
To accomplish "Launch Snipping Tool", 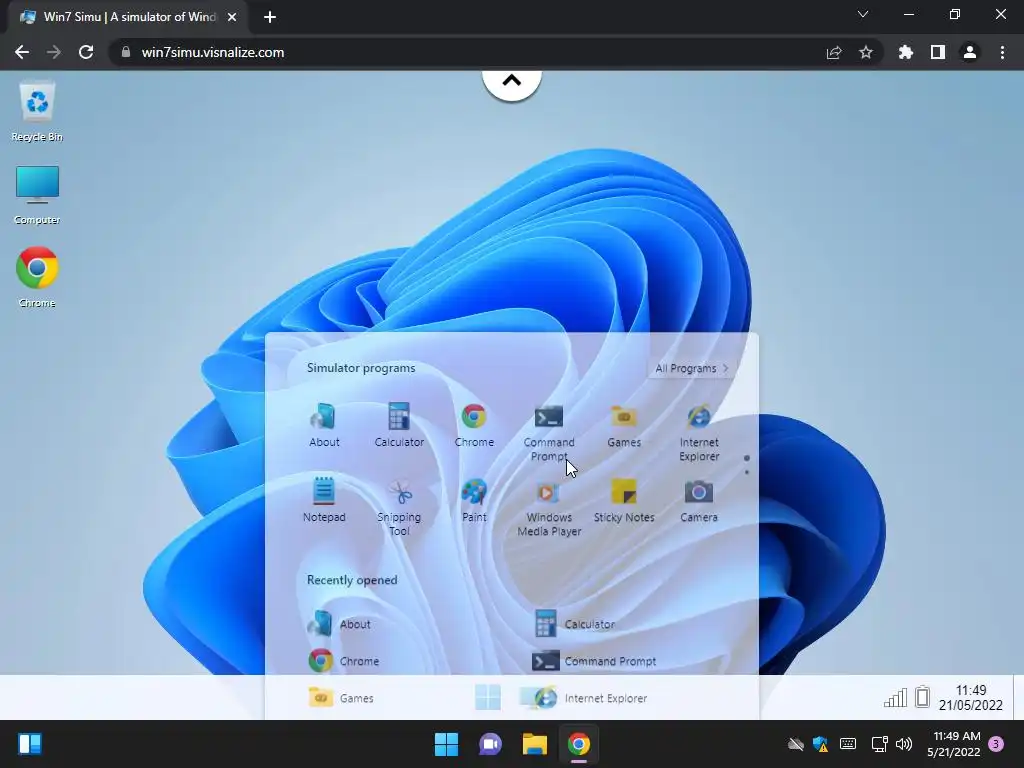I will click(399, 507).
